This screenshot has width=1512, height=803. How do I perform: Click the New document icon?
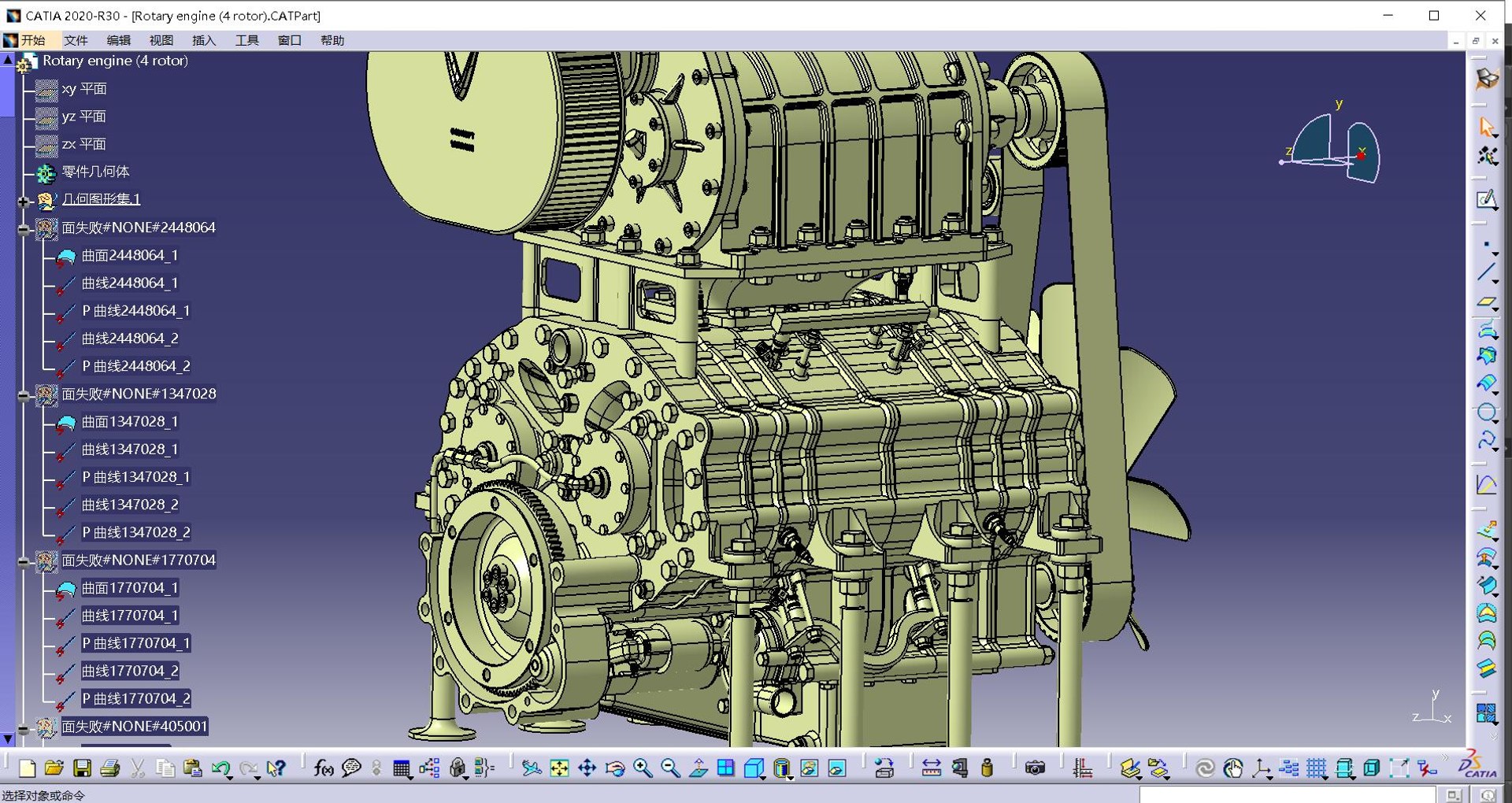[27, 768]
